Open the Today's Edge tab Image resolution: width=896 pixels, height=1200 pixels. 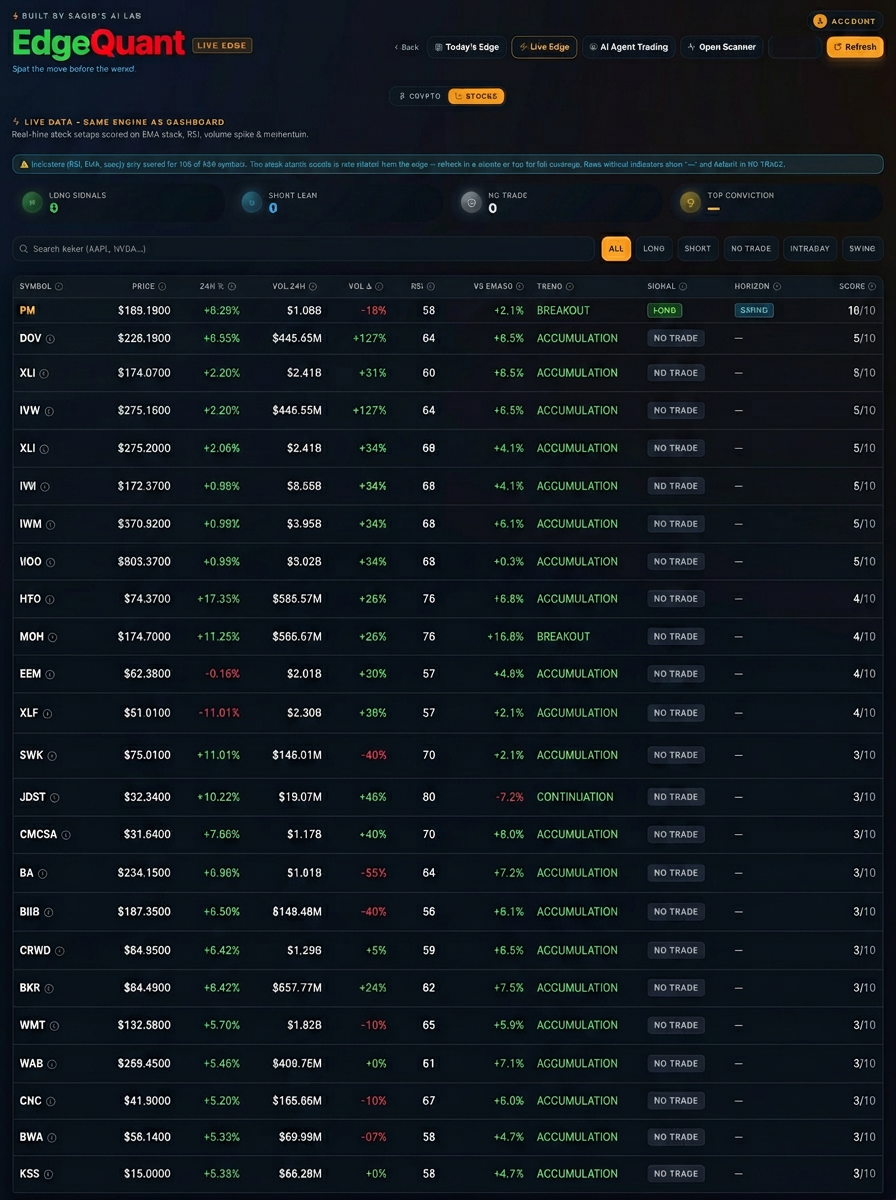(x=466, y=47)
